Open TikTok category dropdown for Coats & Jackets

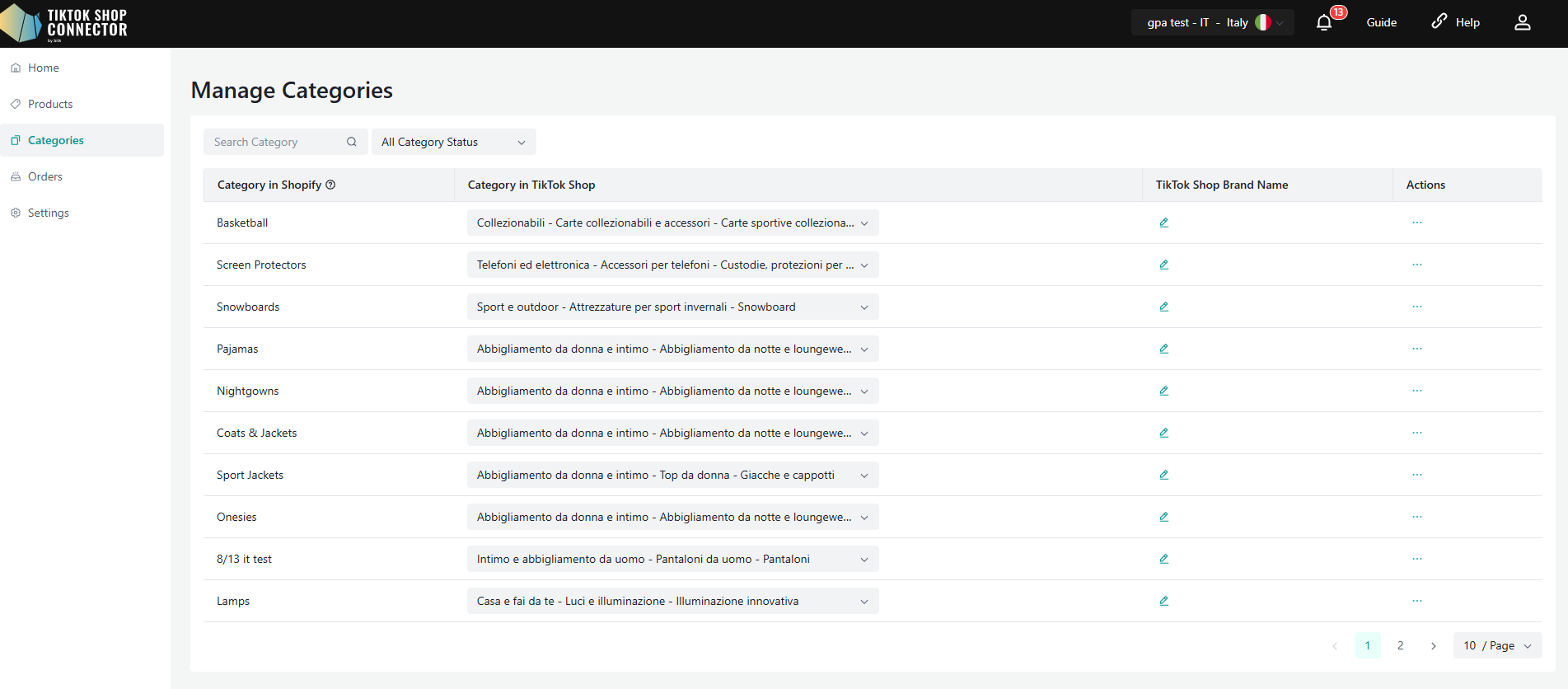click(673, 433)
